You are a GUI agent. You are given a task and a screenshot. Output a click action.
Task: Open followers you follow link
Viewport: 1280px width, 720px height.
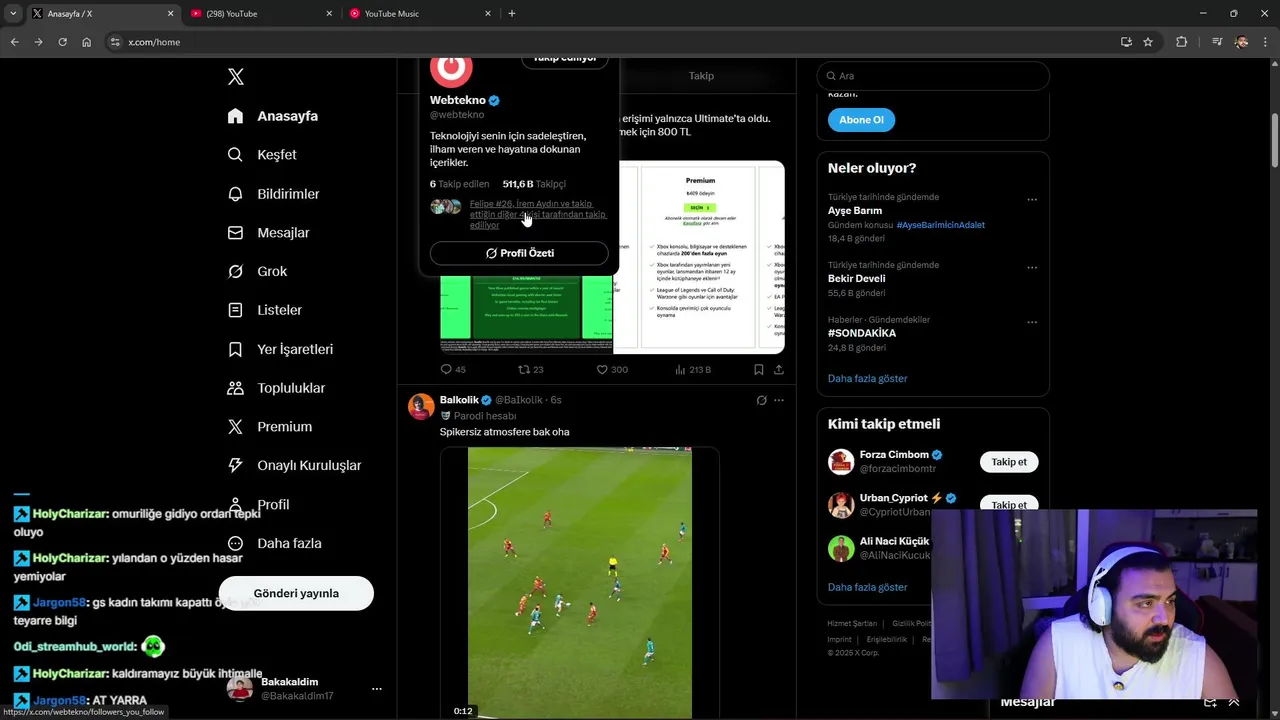(x=537, y=214)
